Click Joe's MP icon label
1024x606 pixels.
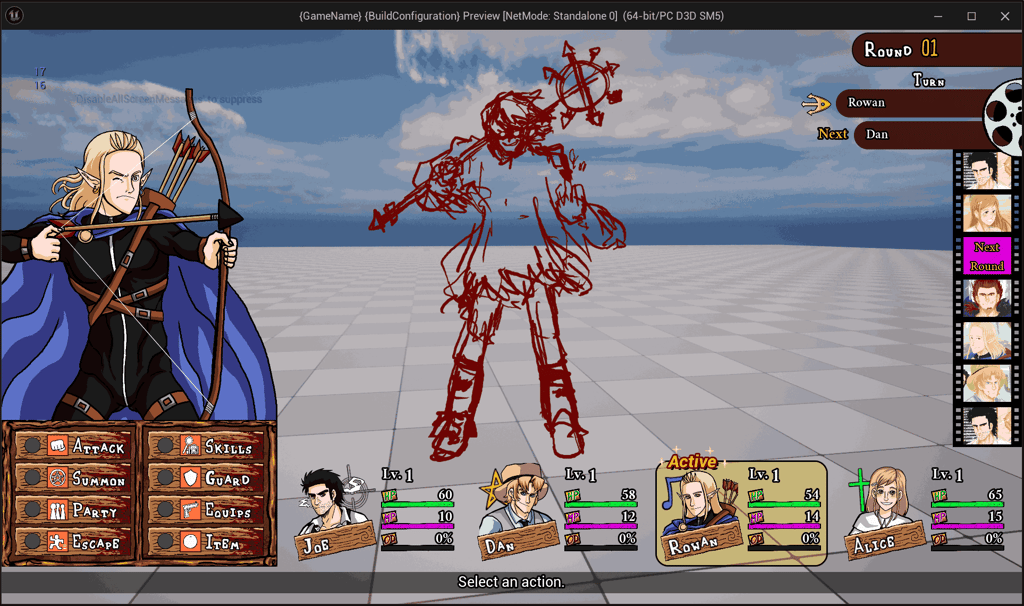(x=389, y=518)
